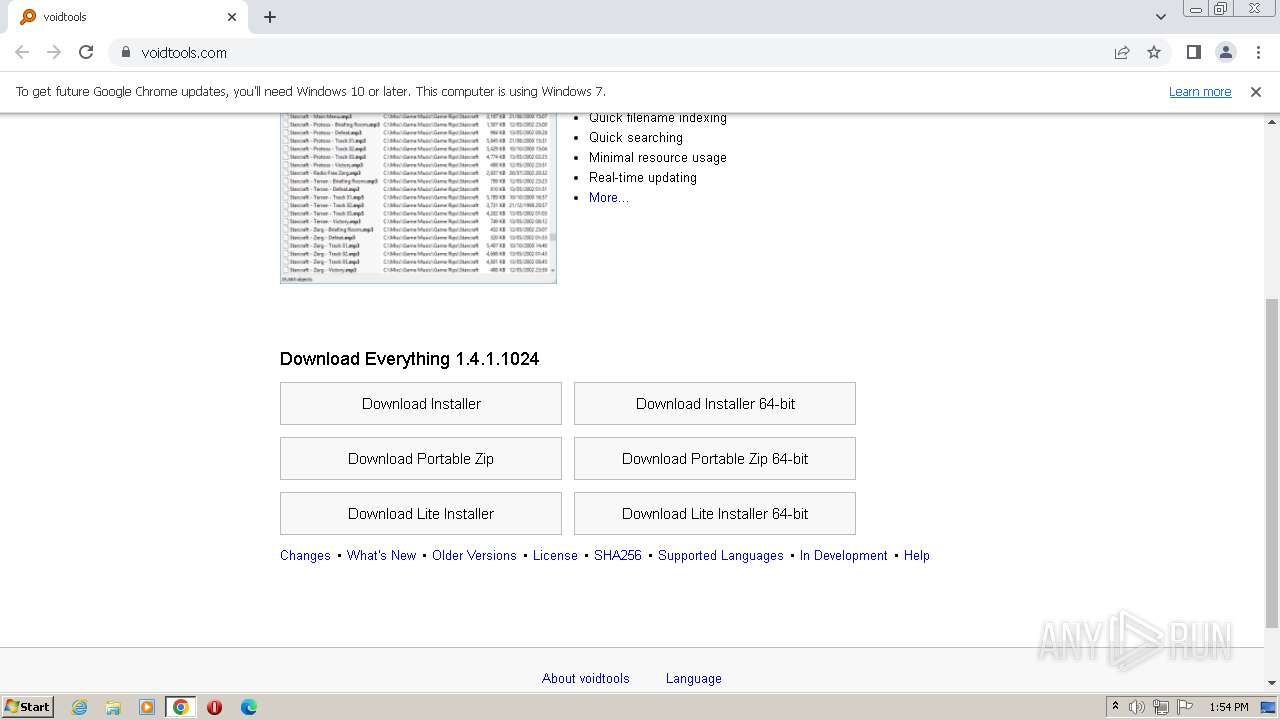The height and width of the screenshot is (720, 1280).
Task: Open the Action Center flag icon
Action: [x=1185, y=707]
